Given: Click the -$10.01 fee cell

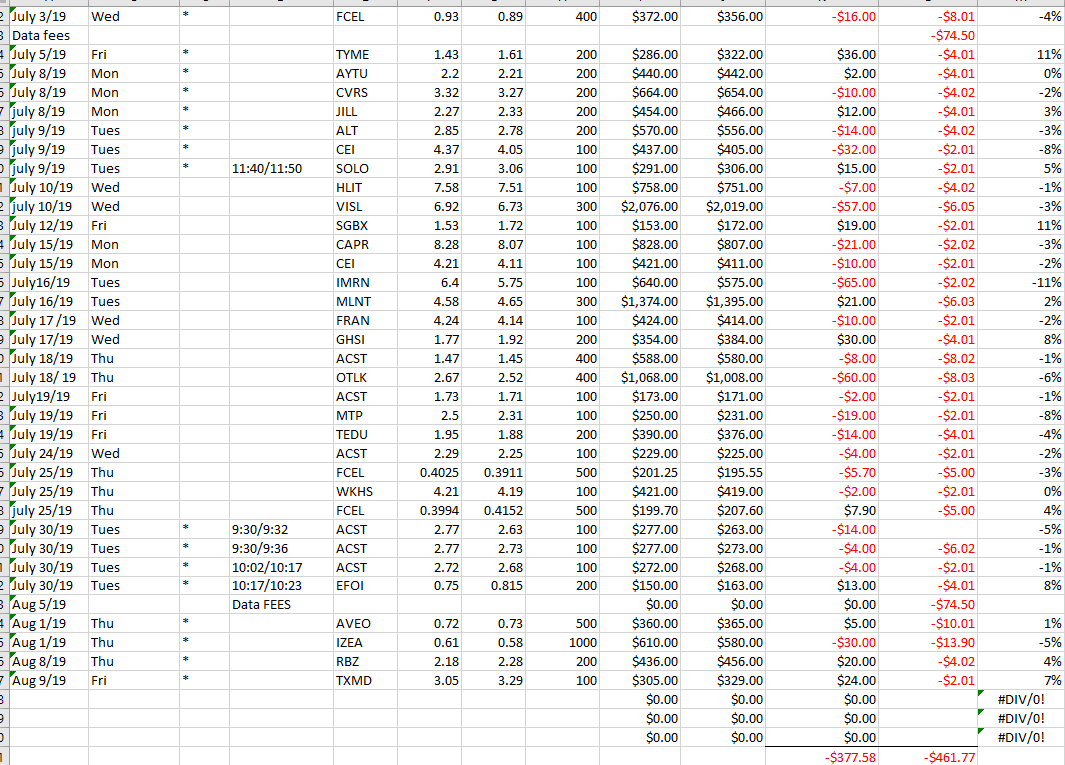Looking at the screenshot, I should pos(928,624).
